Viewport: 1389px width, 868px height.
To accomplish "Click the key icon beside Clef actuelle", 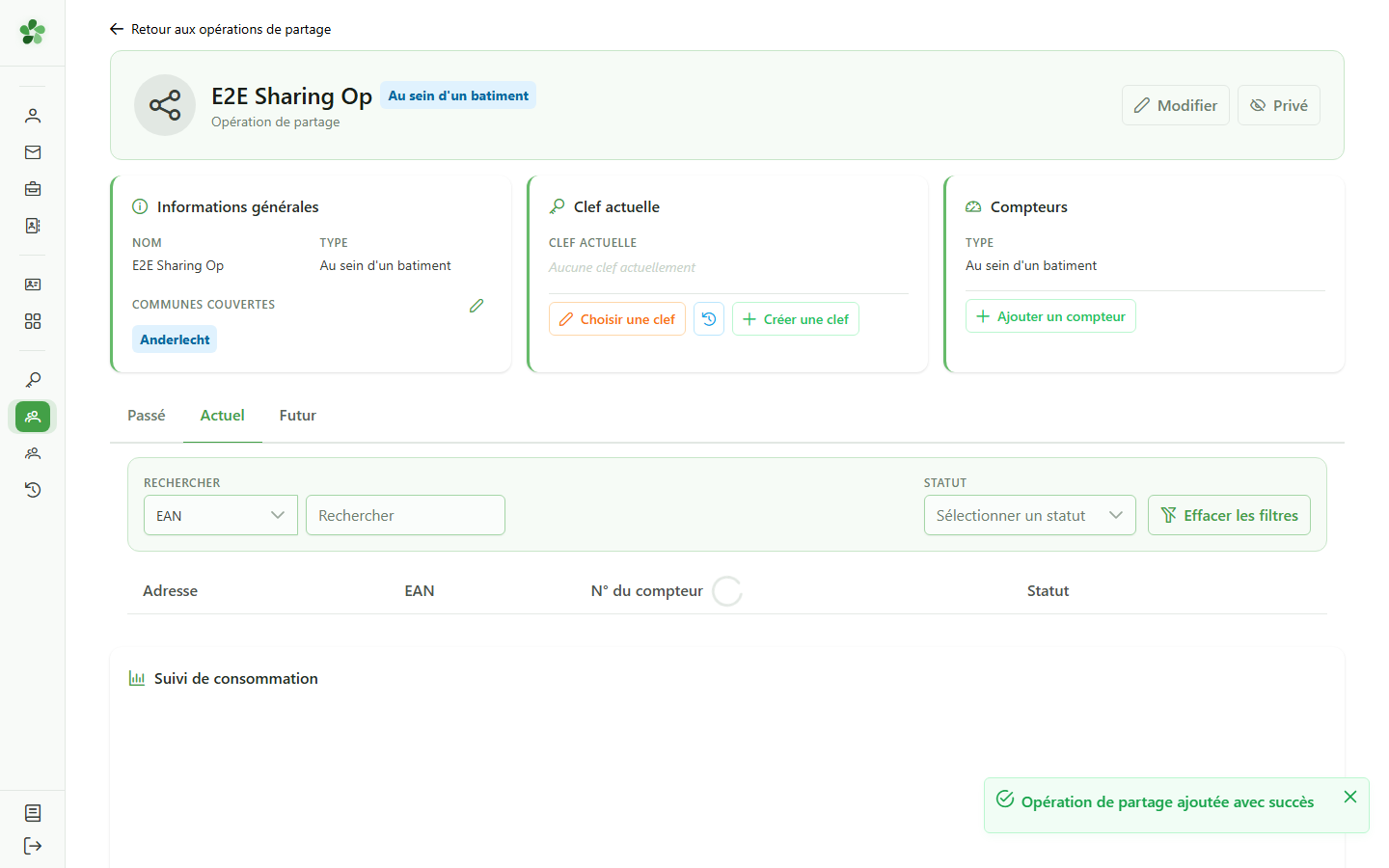I will [557, 206].
